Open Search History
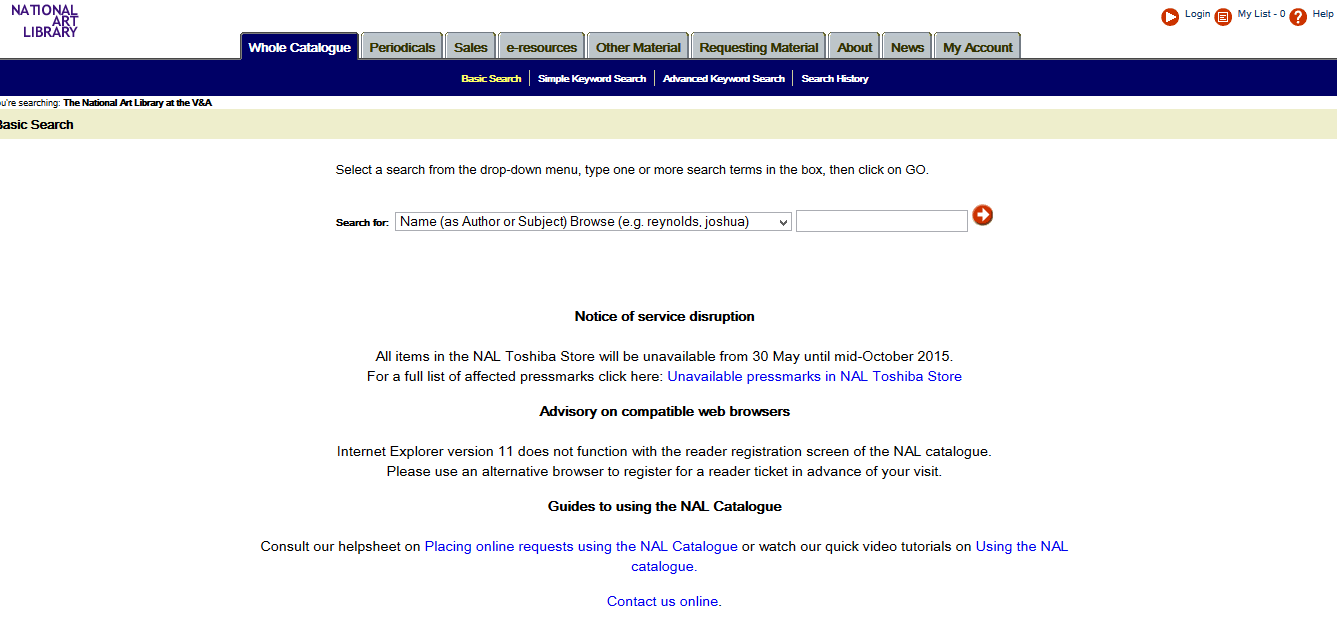Screen dimensions: 1337x637 835,78
